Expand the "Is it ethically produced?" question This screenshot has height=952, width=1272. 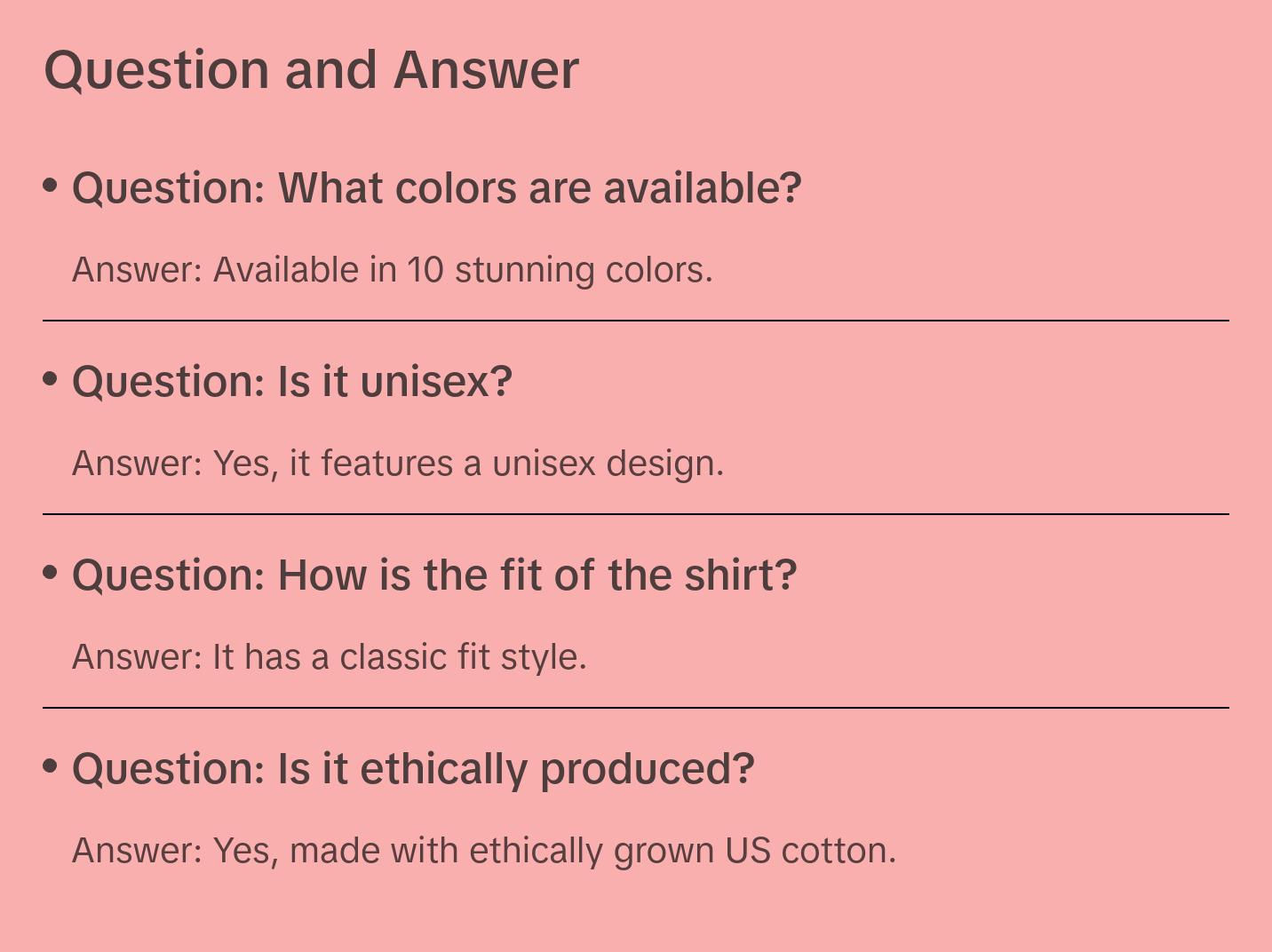click(413, 769)
